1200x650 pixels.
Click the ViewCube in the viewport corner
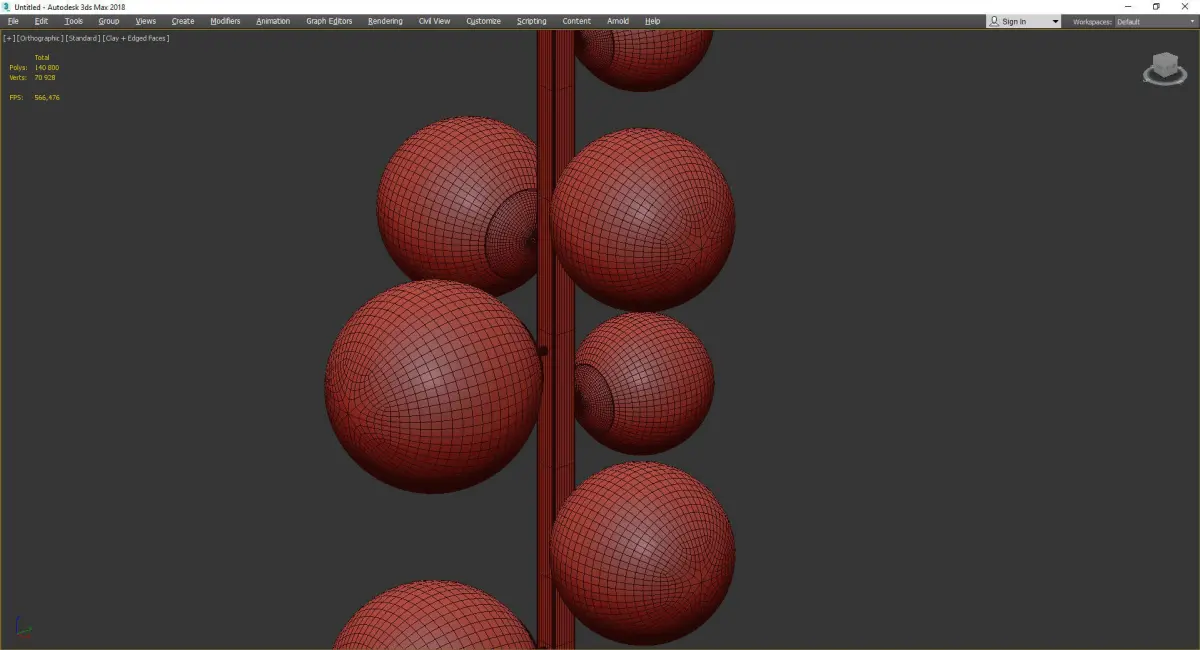1163,67
